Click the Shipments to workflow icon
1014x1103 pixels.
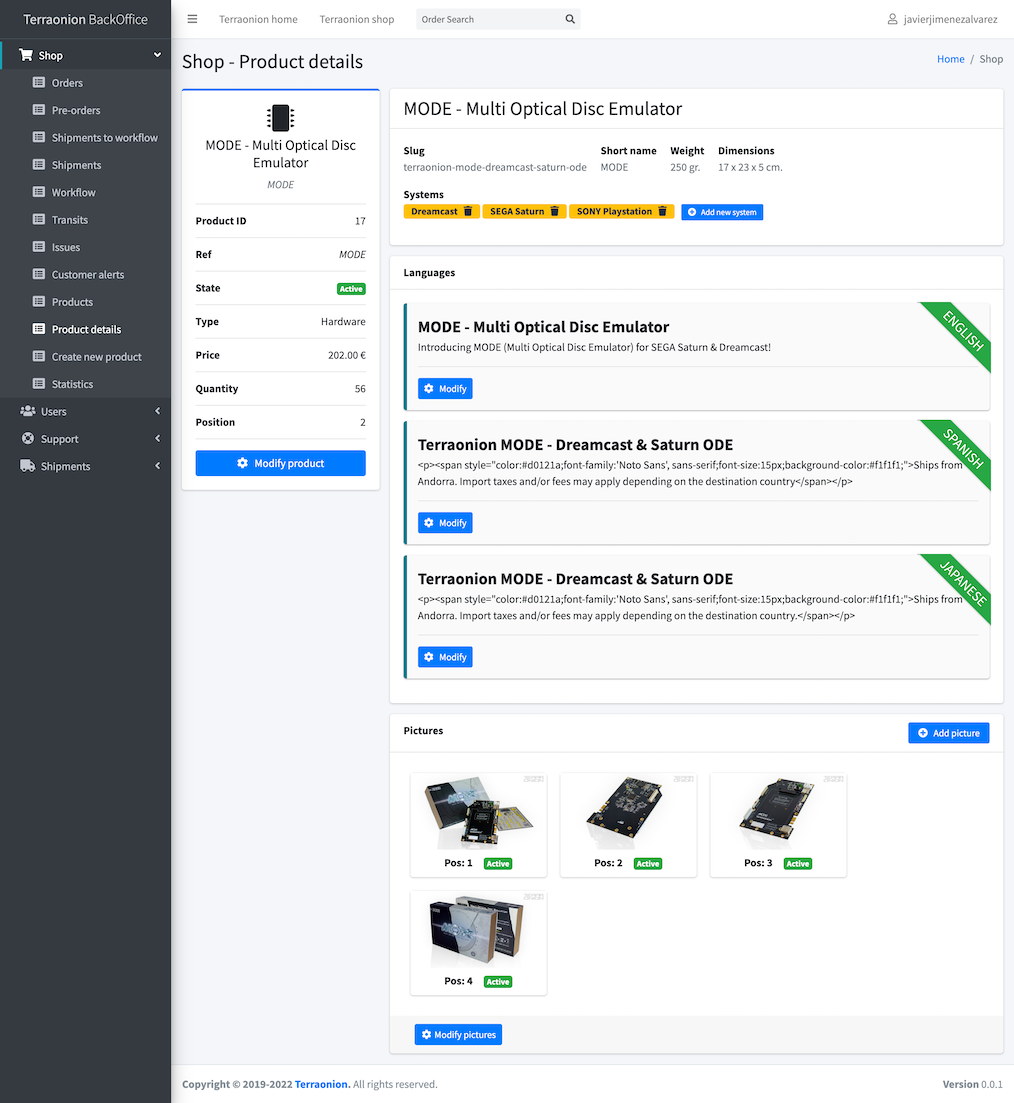(39, 137)
